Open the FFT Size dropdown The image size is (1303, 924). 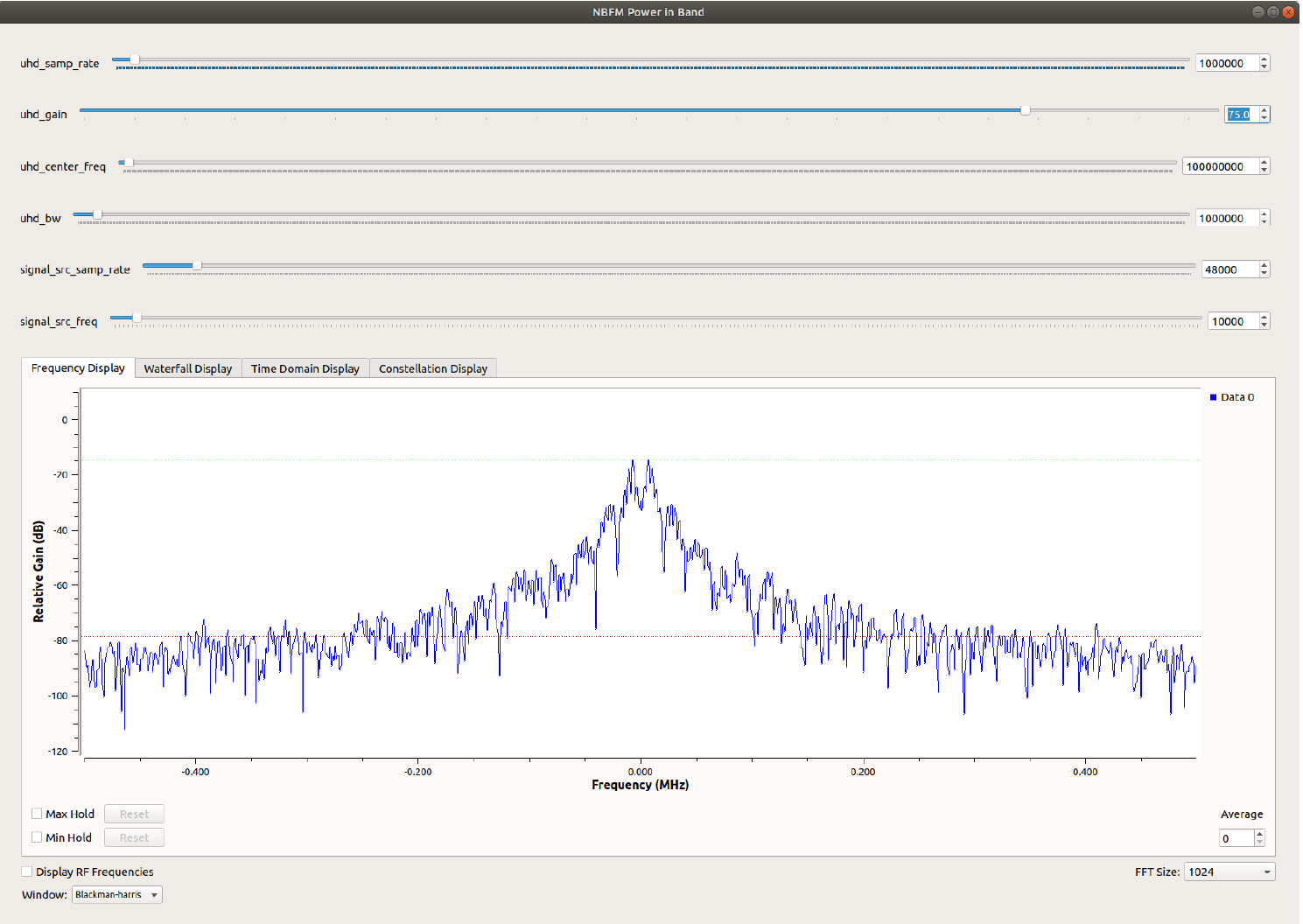[1229, 871]
